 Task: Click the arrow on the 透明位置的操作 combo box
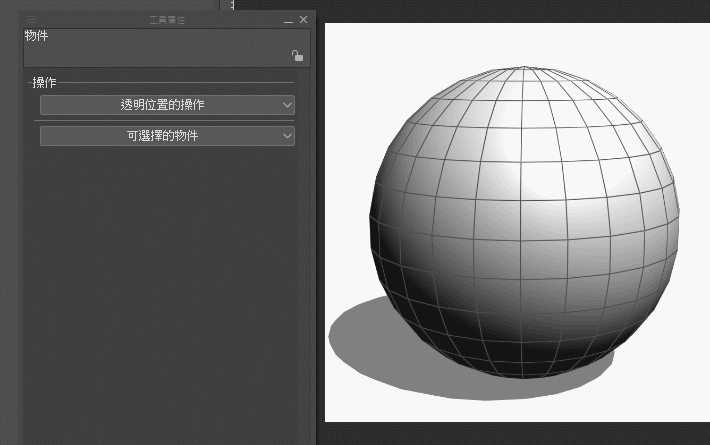[288, 105]
